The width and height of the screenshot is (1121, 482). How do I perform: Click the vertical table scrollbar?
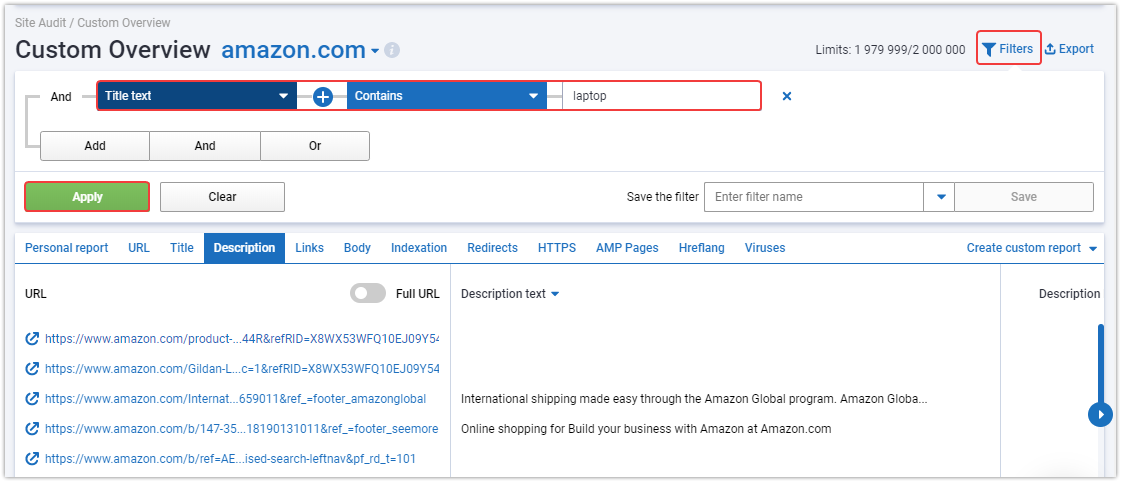1100,365
